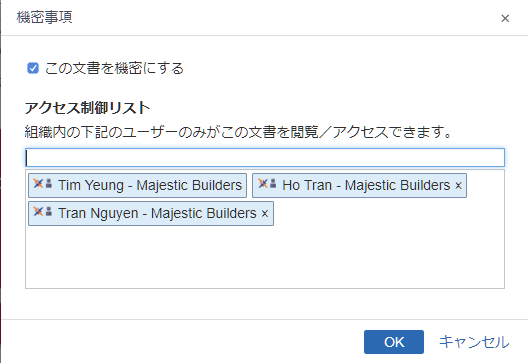Click the この文書を機密にする label text
528x363 pixels.
(x=114, y=68)
